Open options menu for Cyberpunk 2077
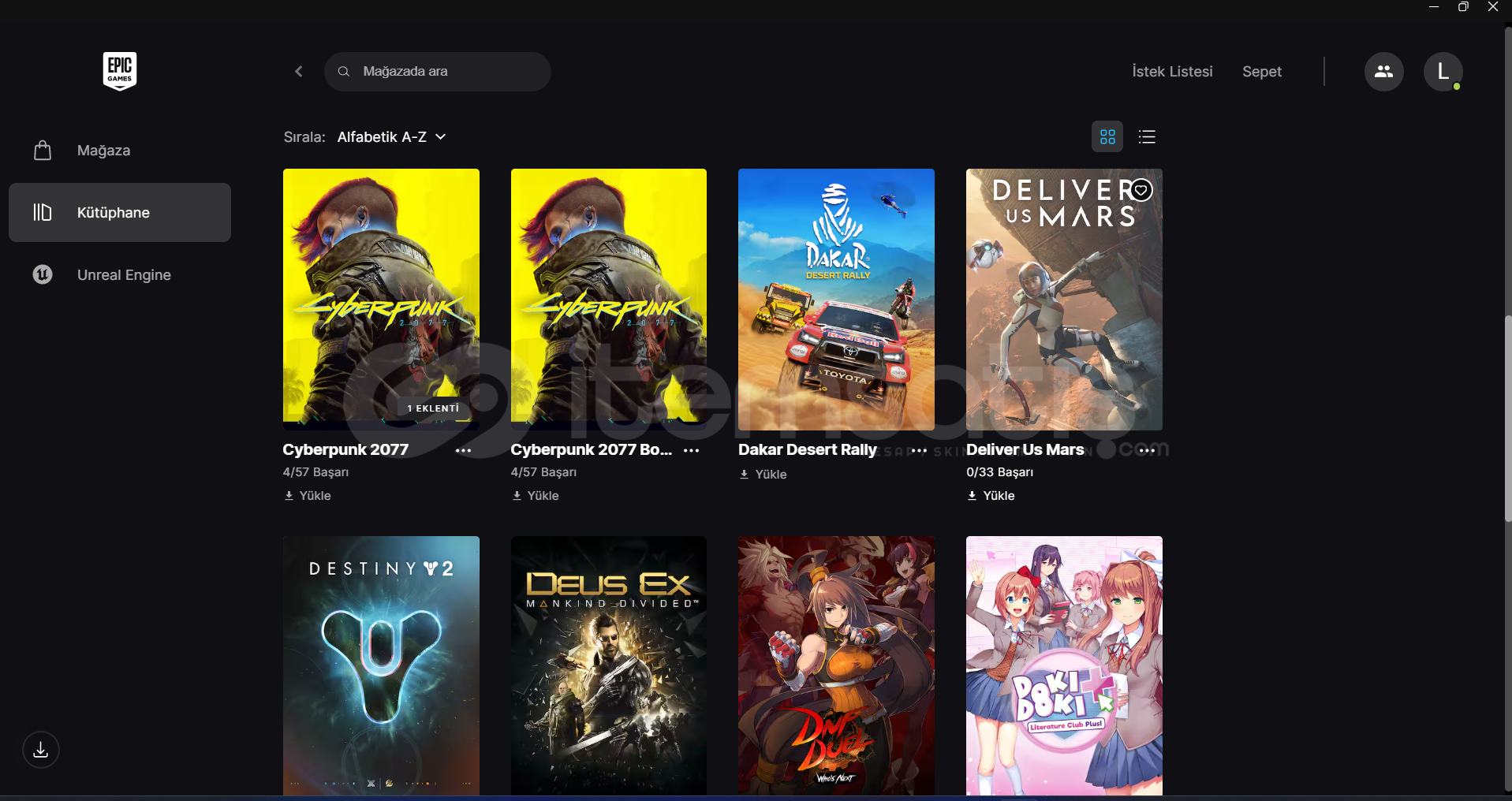This screenshot has width=1512, height=801. (x=464, y=450)
